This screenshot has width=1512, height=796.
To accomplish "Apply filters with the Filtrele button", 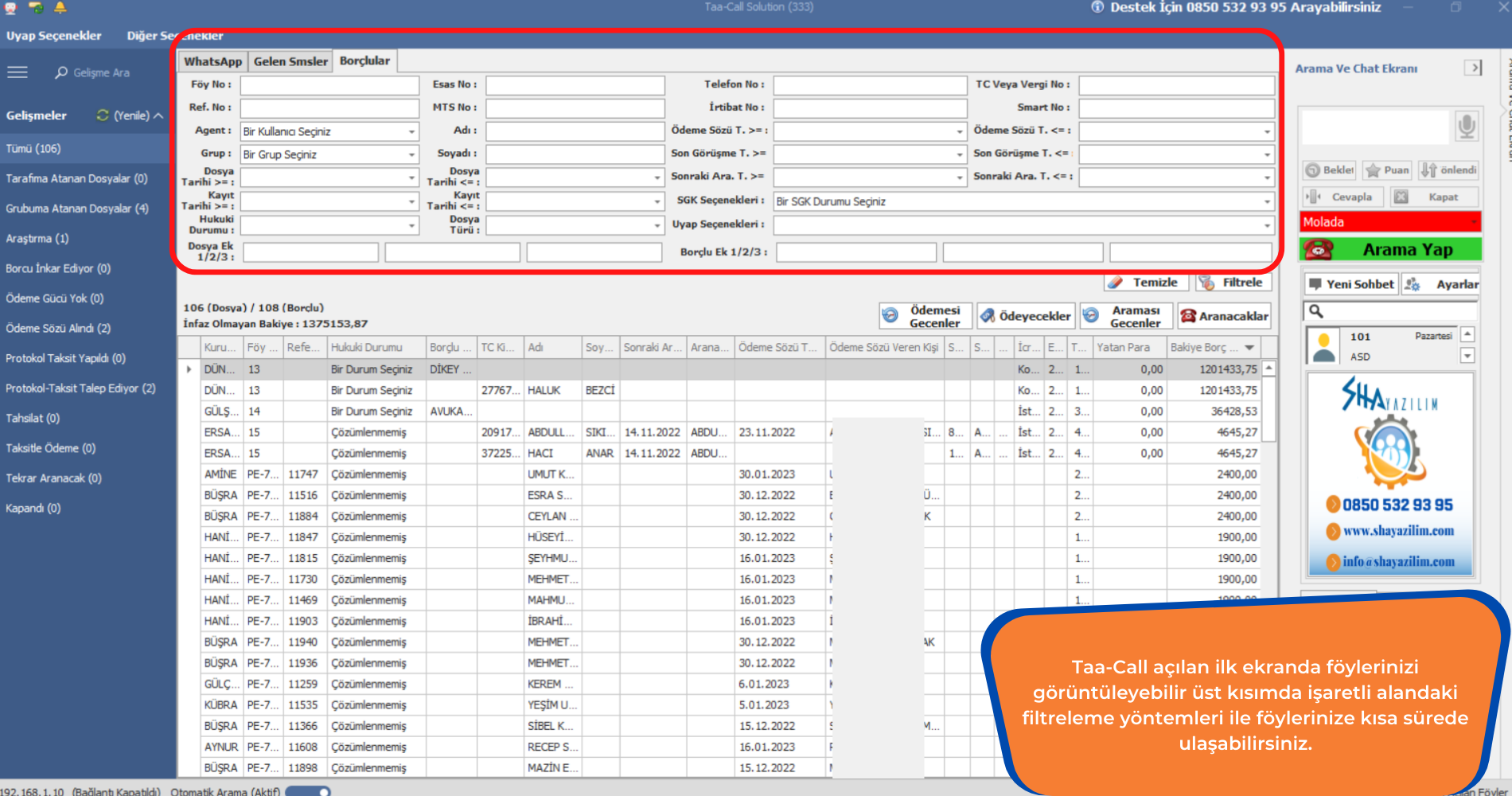I will [x=1233, y=283].
